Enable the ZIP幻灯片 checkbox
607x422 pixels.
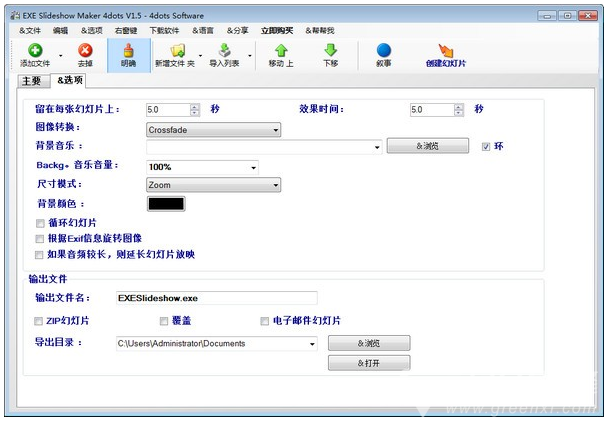coord(38,321)
